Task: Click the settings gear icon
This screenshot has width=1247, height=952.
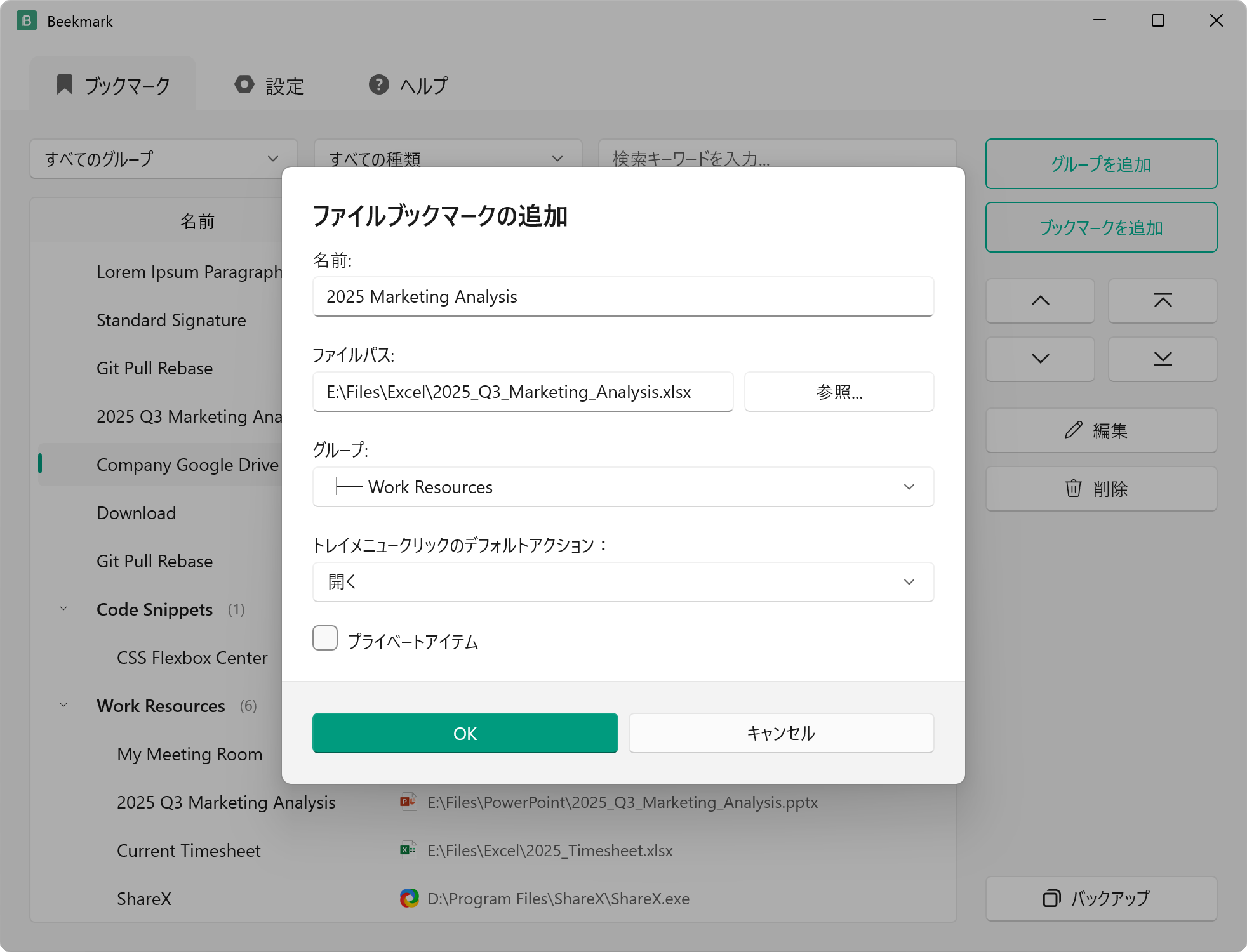Action: (x=244, y=84)
